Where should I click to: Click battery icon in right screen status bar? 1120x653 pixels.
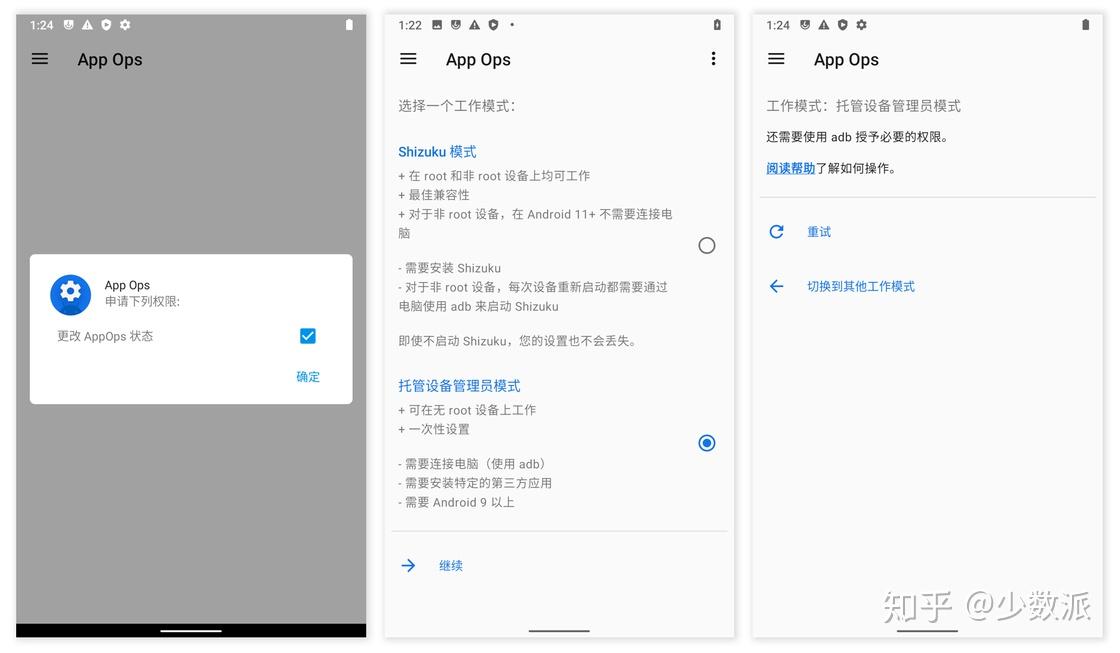click(1086, 25)
